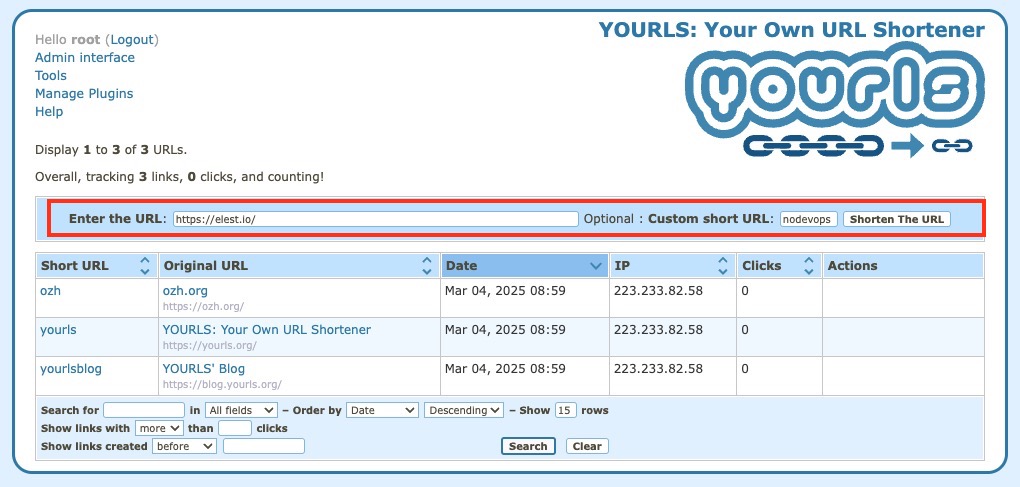The image size is (1020, 487).
Task: Sort table by Original URL column arrows
Action: point(427,265)
